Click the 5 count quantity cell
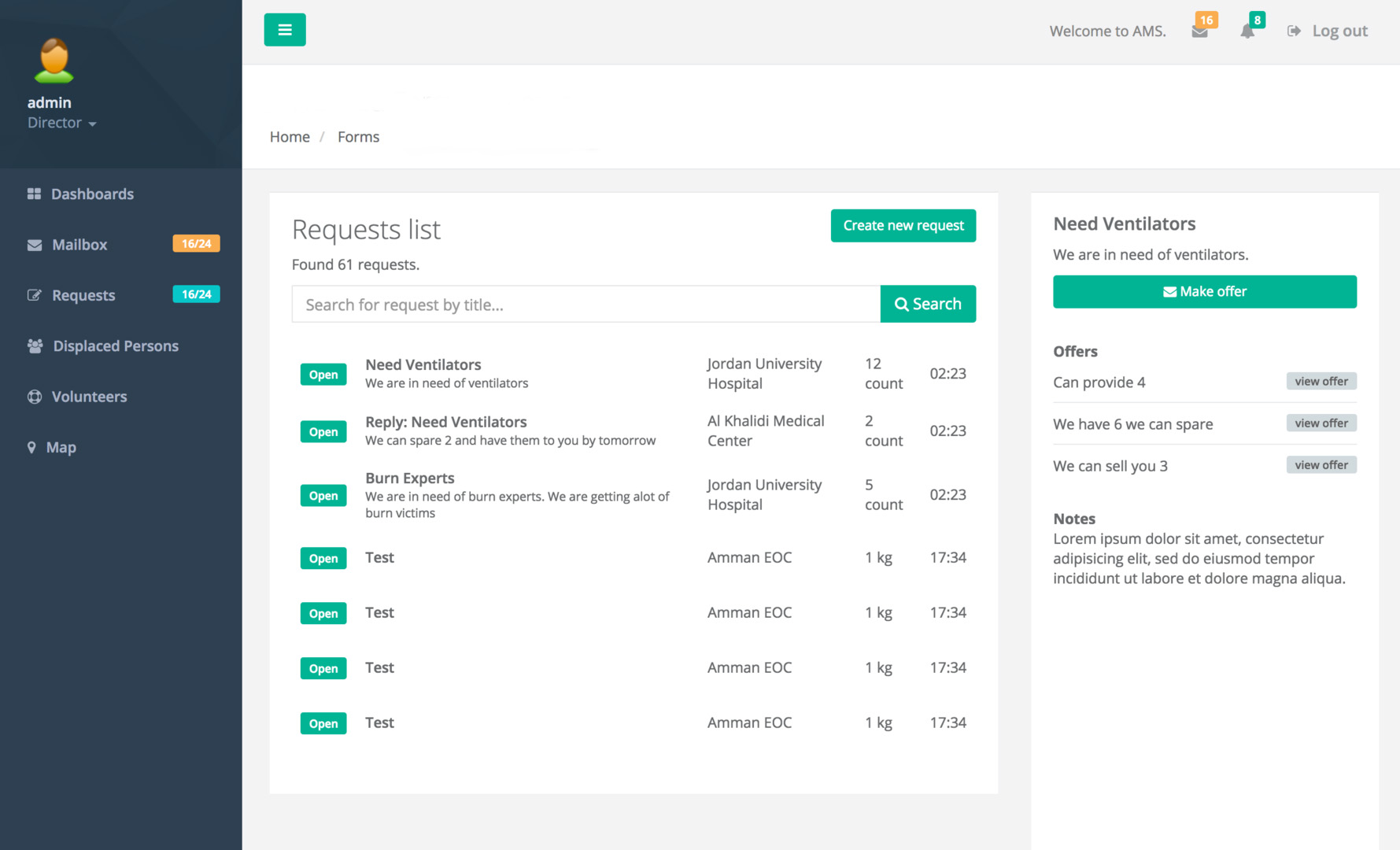This screenshot has width=1400, height=850. 884,495
